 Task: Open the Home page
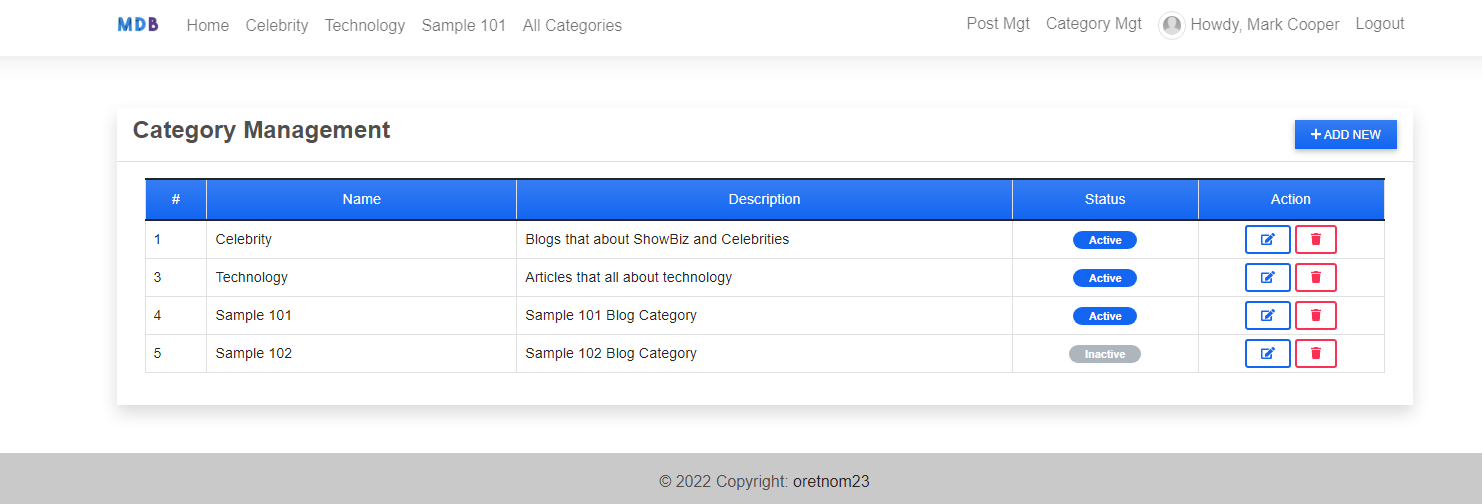(208, 26)
